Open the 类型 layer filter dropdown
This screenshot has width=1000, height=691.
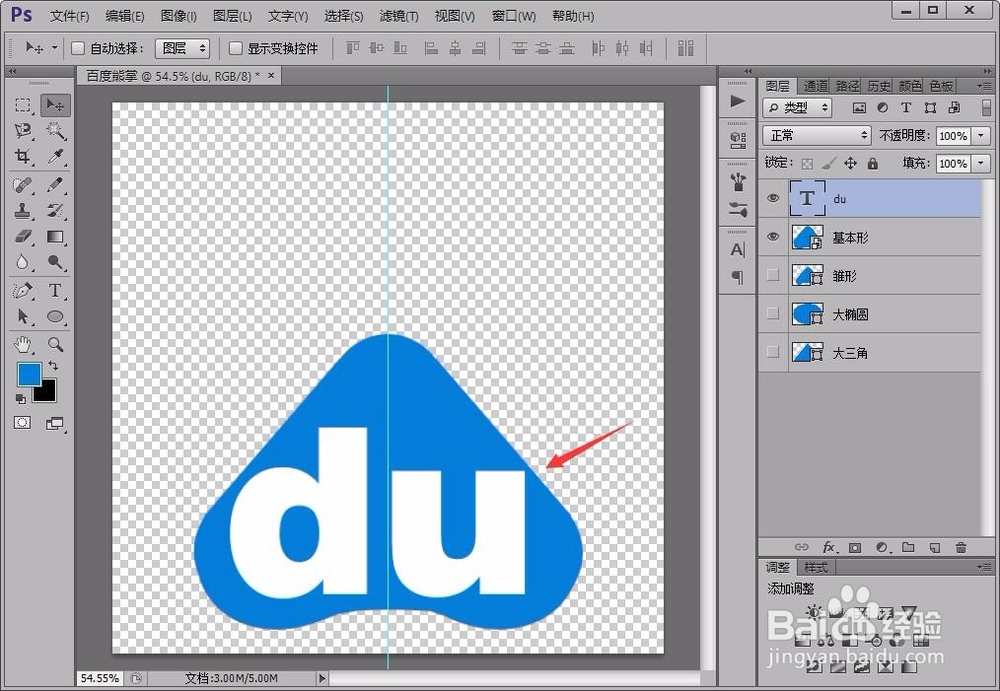797,108
